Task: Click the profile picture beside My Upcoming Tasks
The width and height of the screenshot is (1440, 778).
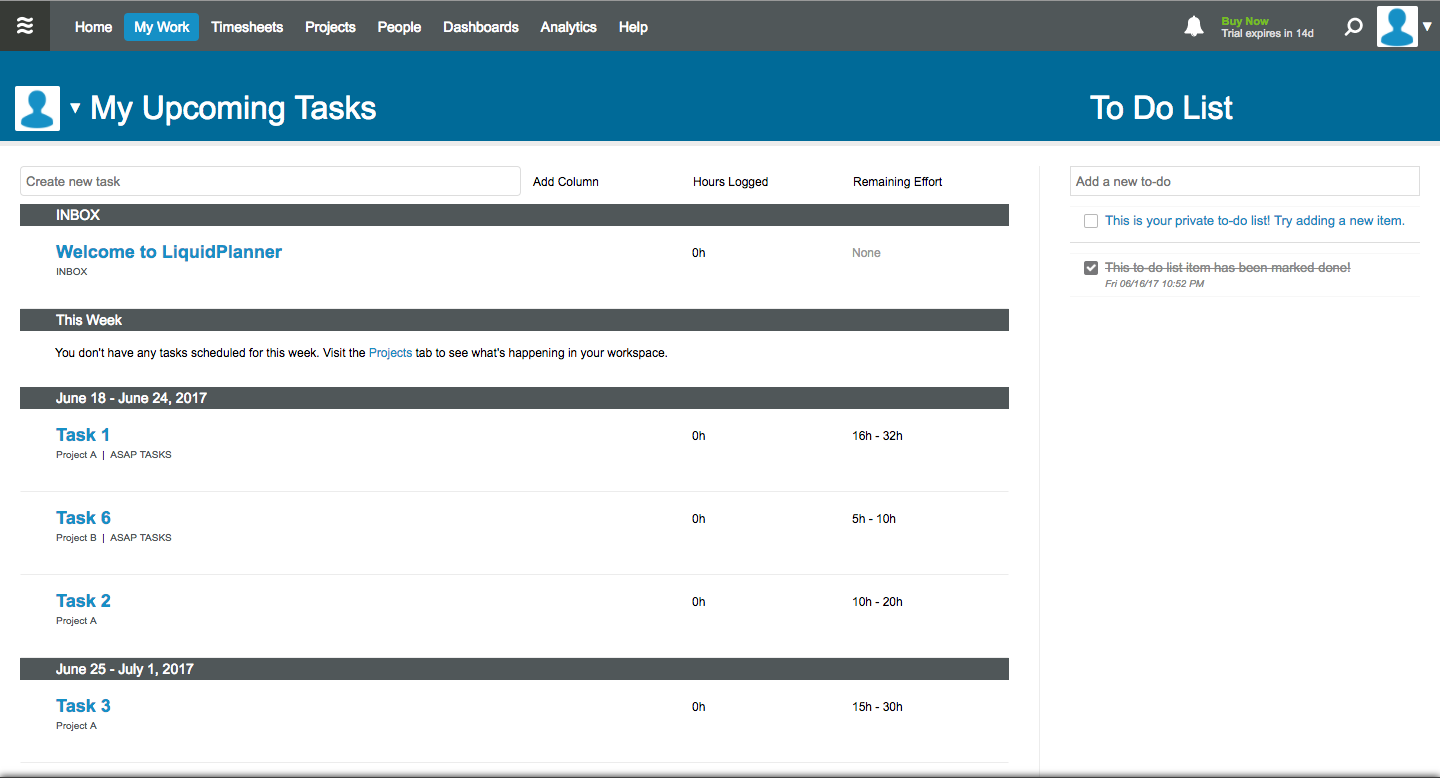Action: 37,108
